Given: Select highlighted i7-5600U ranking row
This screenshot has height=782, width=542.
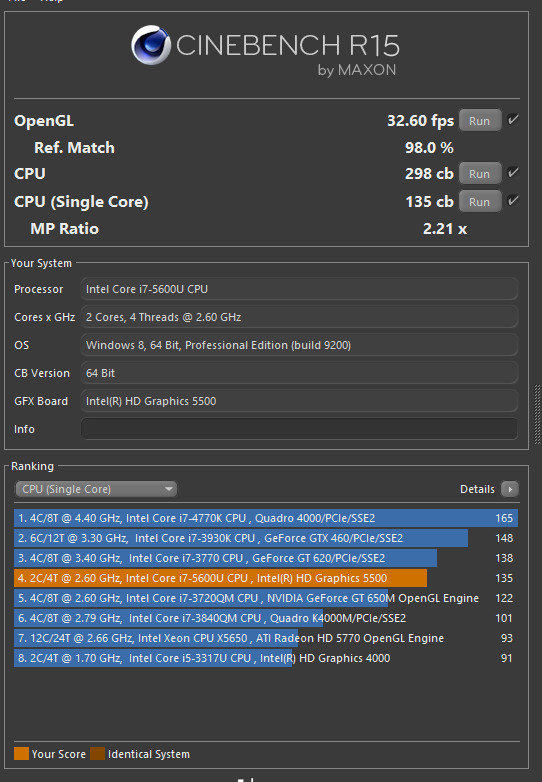Looking at the screenshot, I should click(x=266, y=578).
